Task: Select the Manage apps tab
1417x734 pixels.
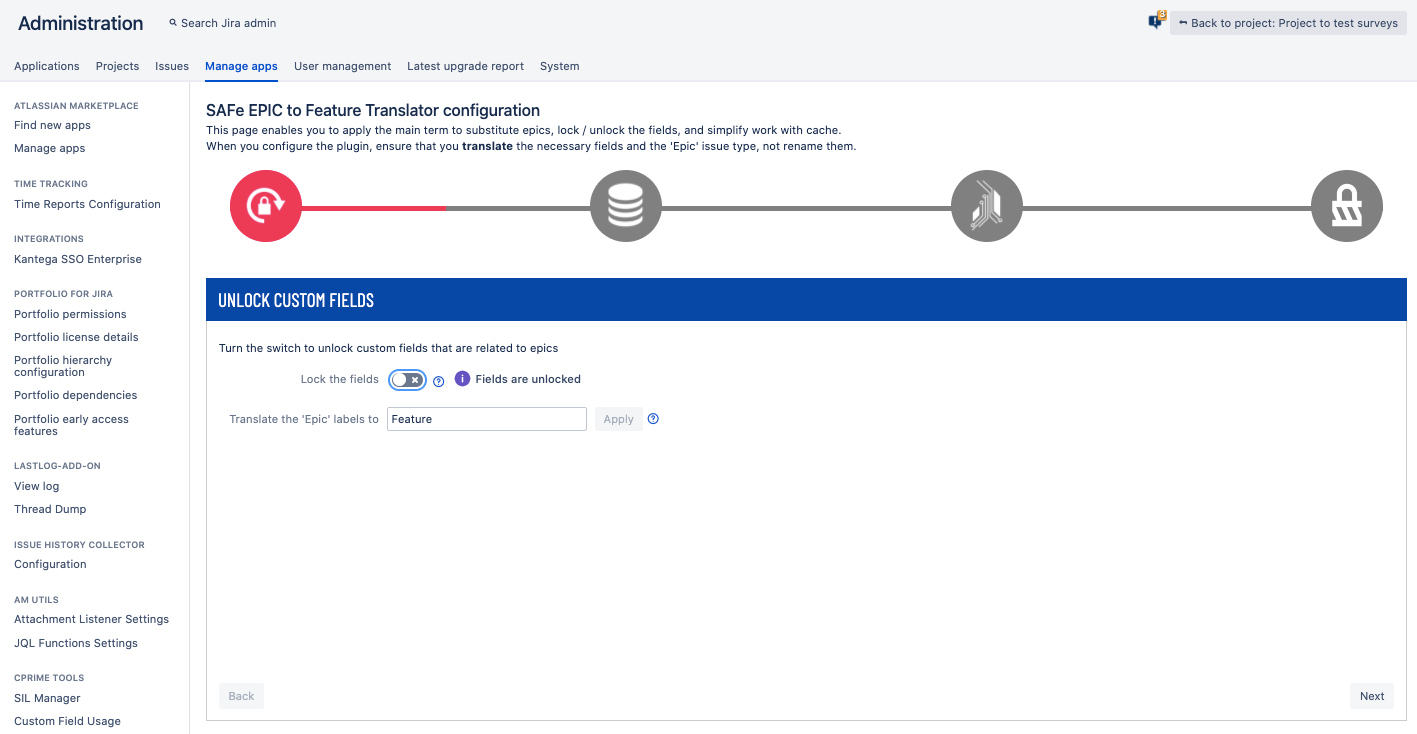Action: pos(241,66)
